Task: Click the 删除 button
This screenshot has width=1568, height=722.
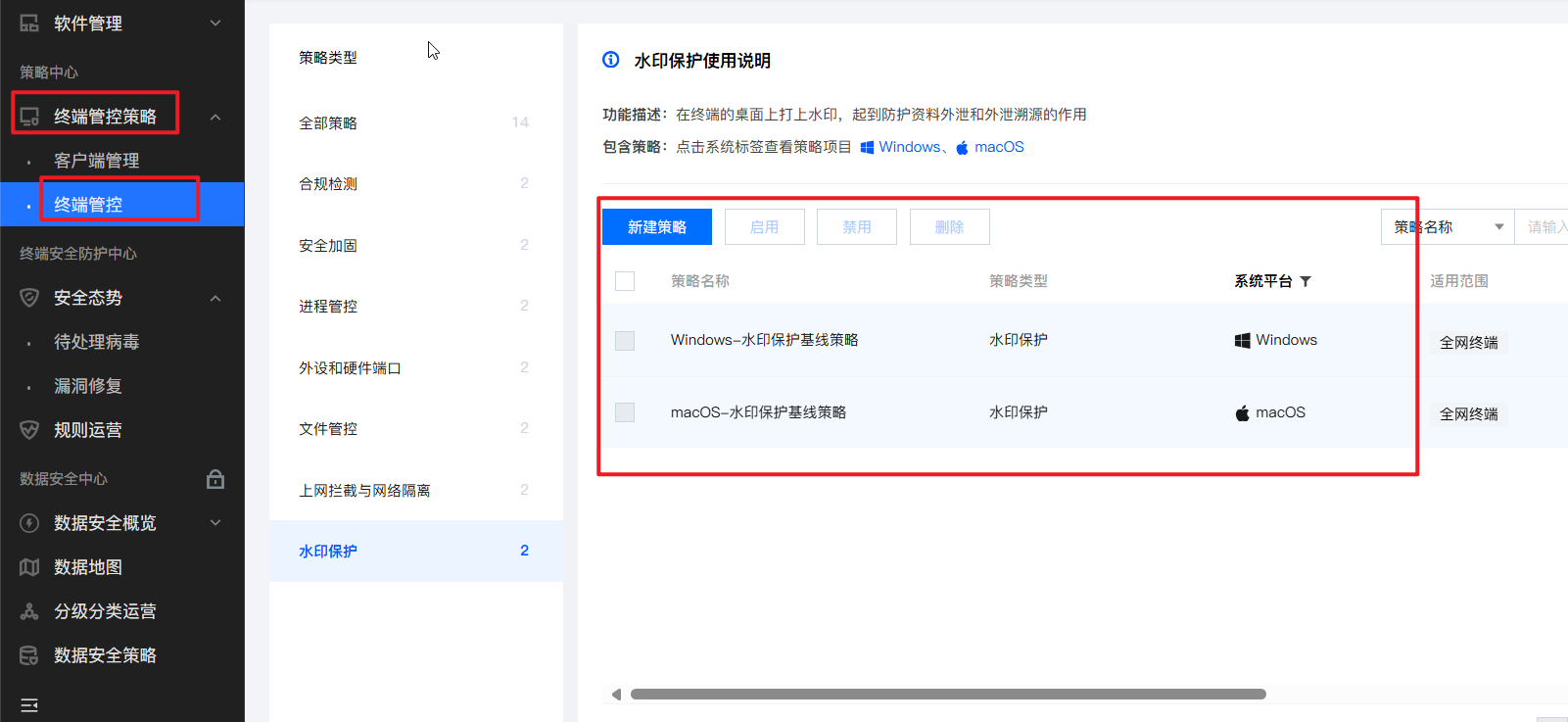Action: click(x=950, y=227)
